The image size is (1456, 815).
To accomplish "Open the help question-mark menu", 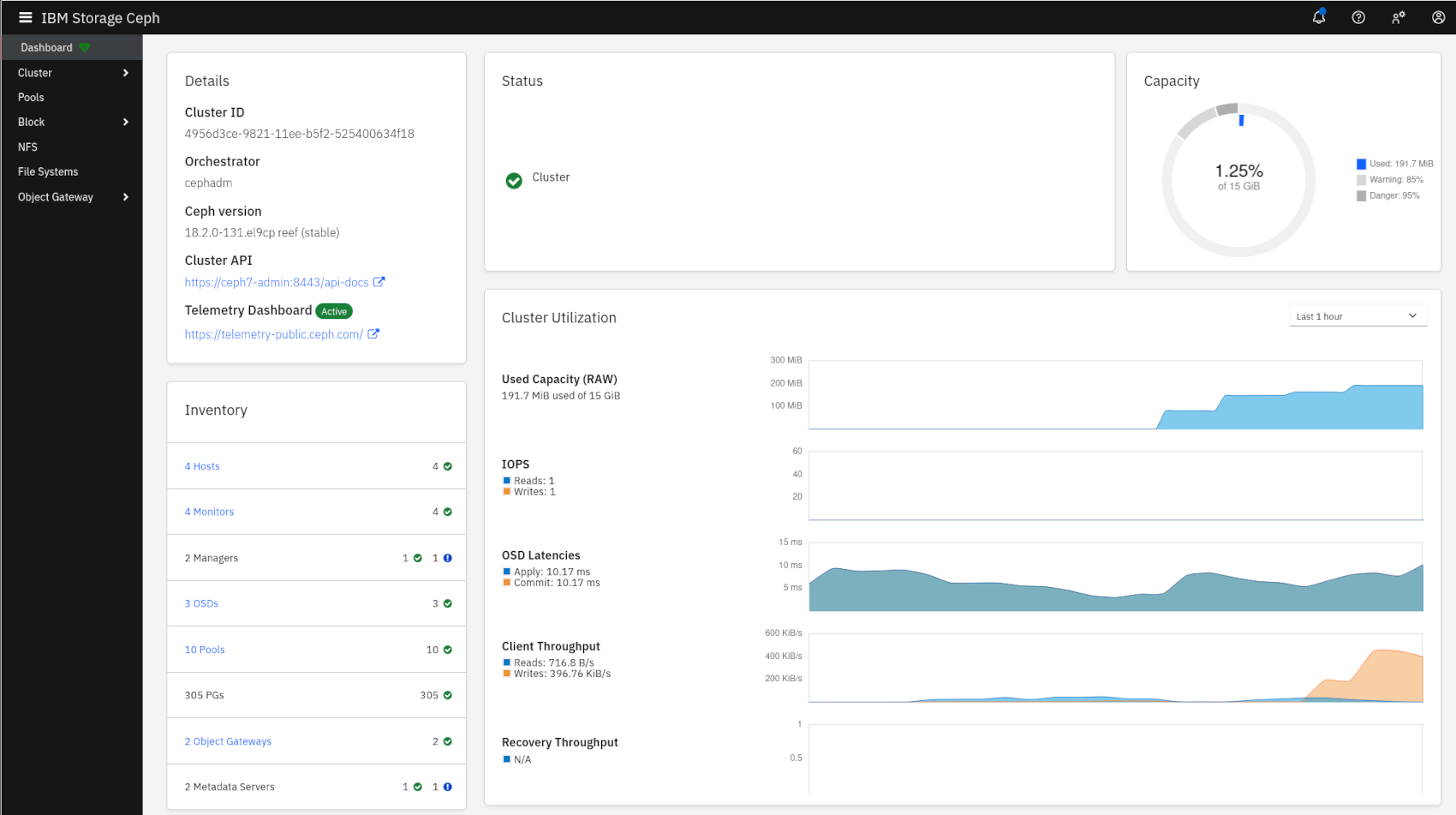I will [1358, 17].
